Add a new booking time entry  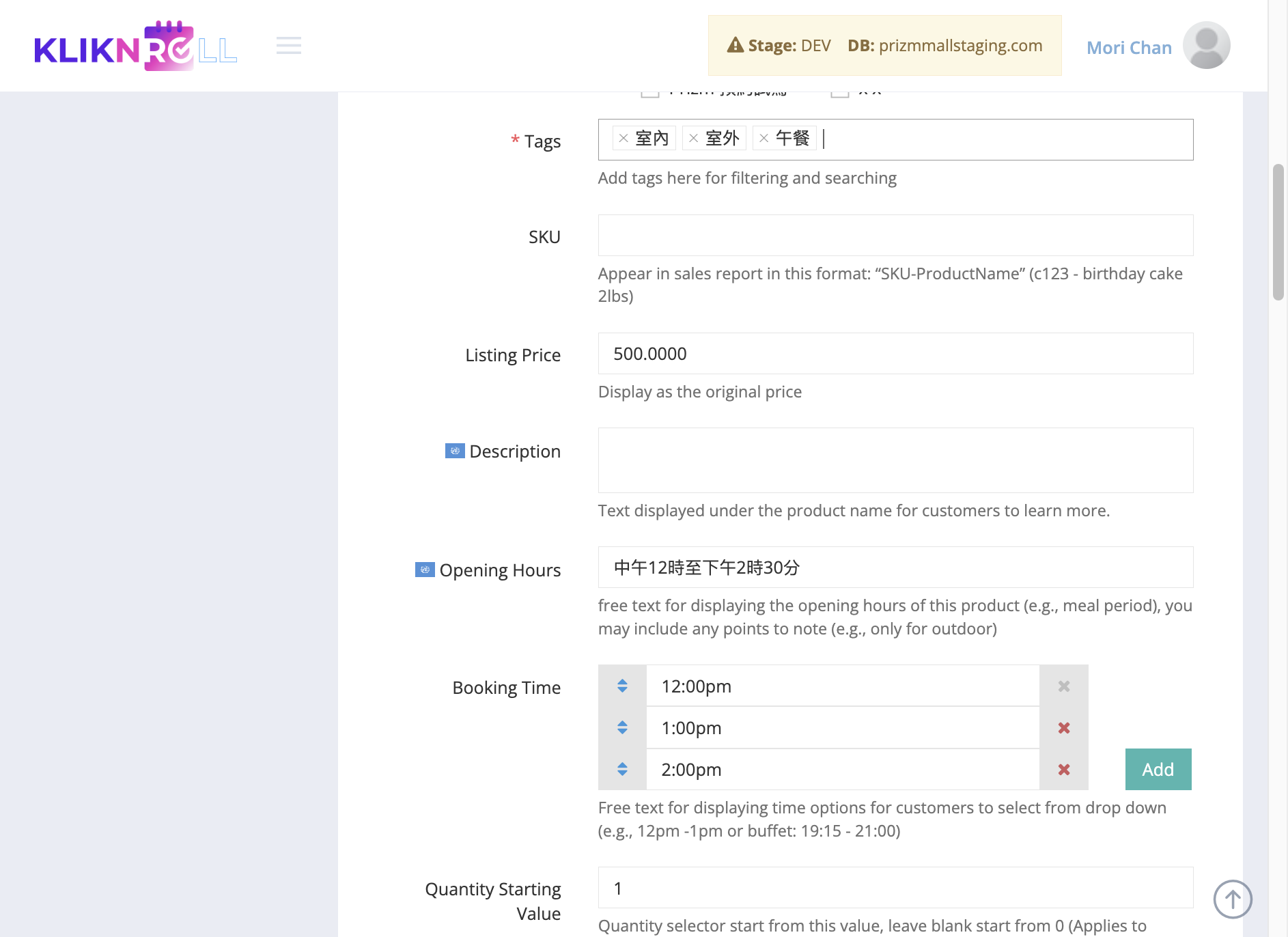(1158, 769)
